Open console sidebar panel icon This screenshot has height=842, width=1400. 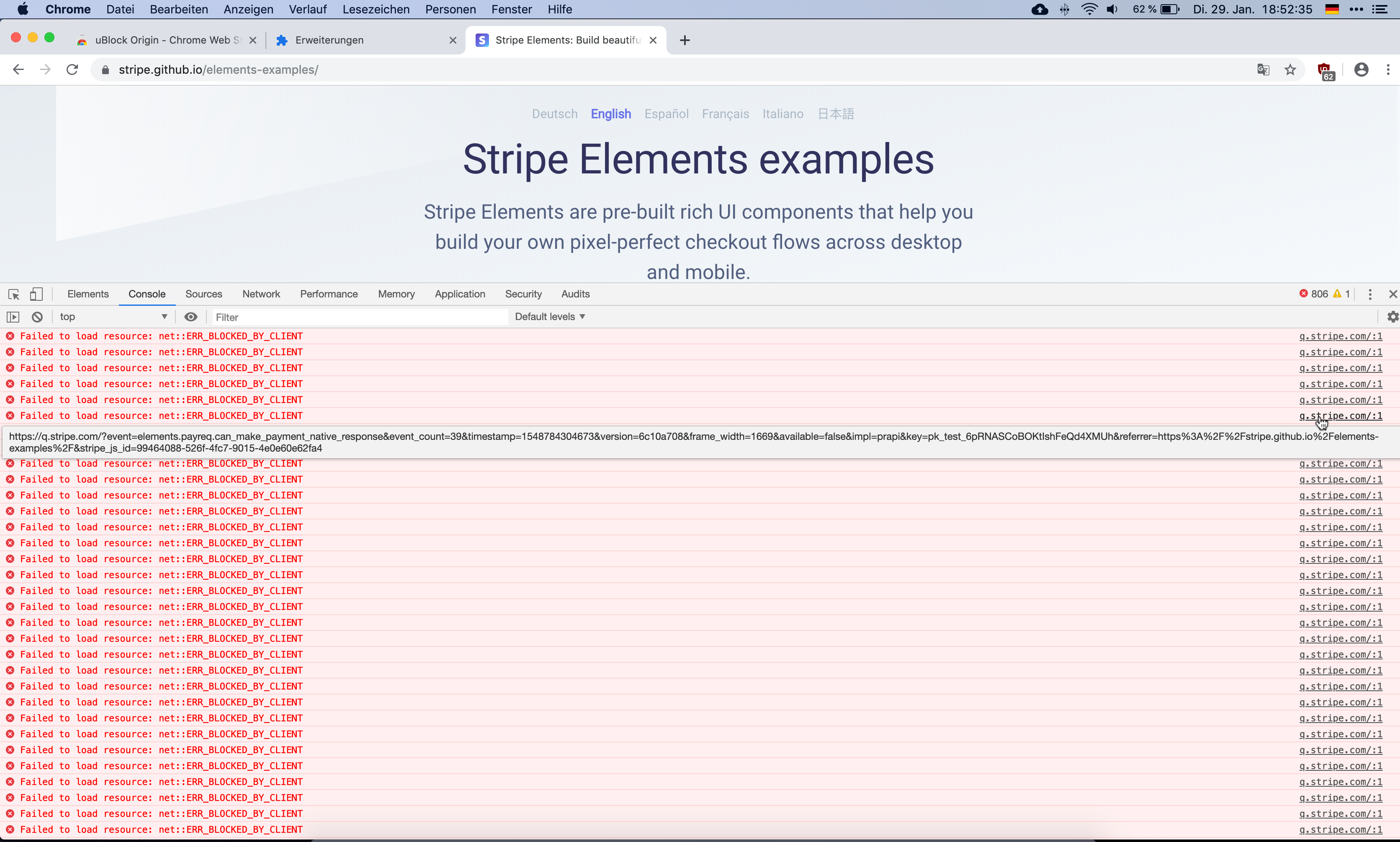pyautogui.click(x=13, y=317)
